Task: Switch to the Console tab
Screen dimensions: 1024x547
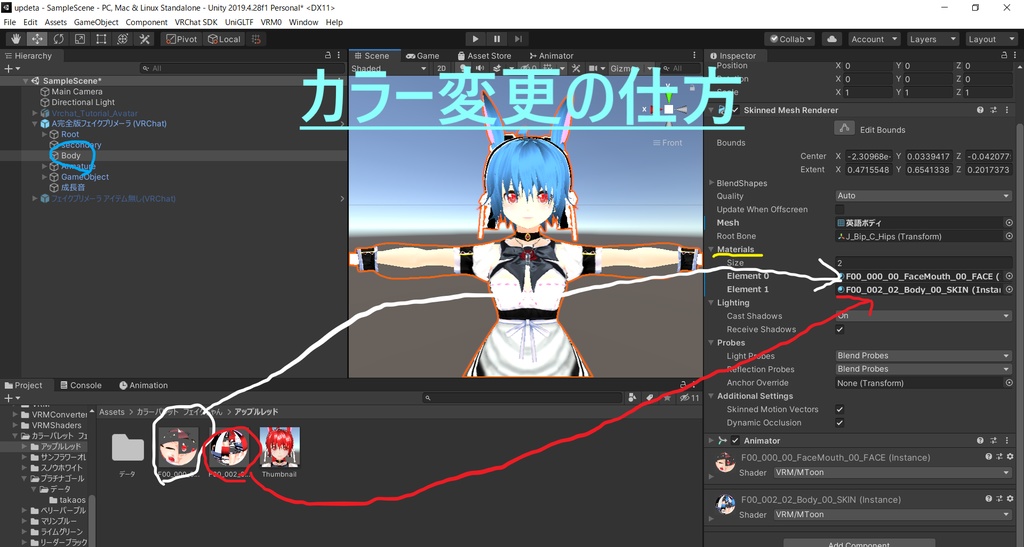Action: pyautogui.click(x=80, y=385)
